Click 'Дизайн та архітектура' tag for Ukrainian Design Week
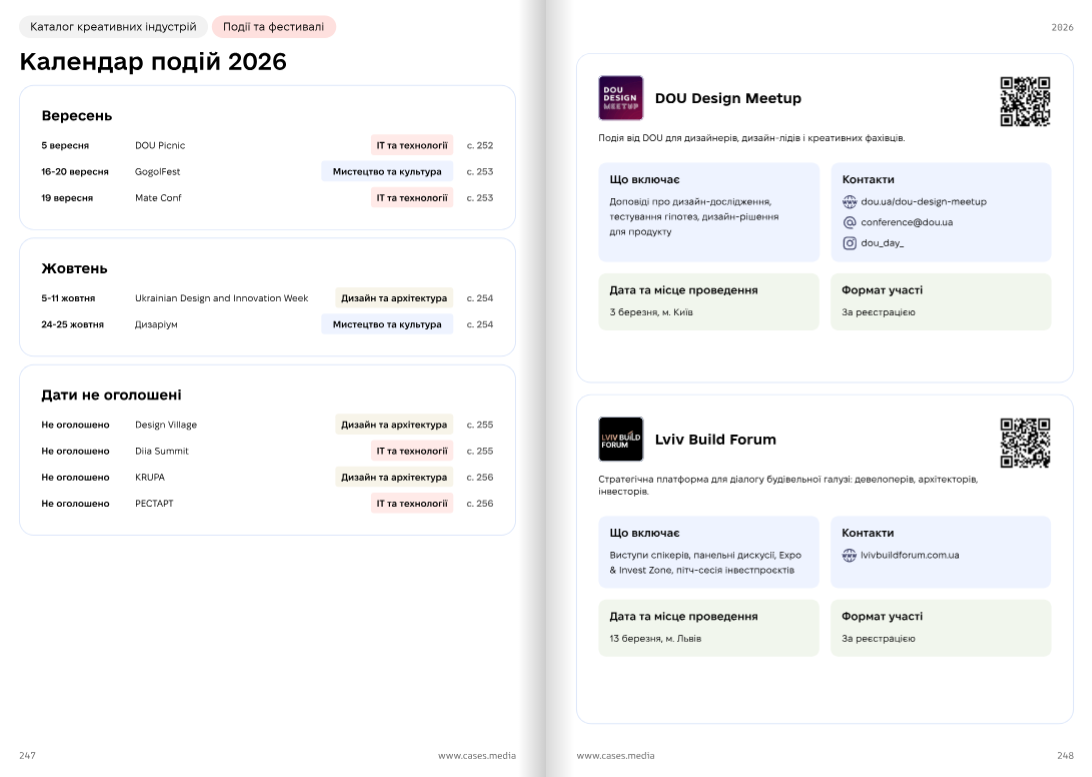This screenshot has width=1092, height=777. coord(394,298)
